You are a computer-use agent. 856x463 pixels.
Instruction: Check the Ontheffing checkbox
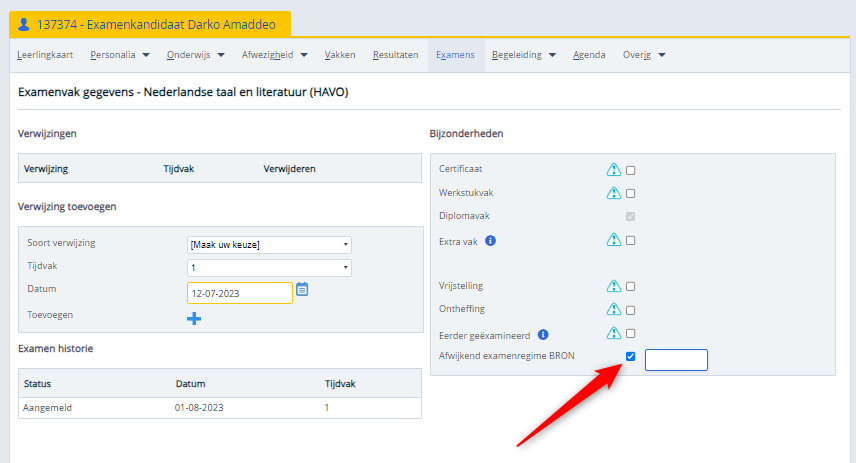click(x=631, y=310)
